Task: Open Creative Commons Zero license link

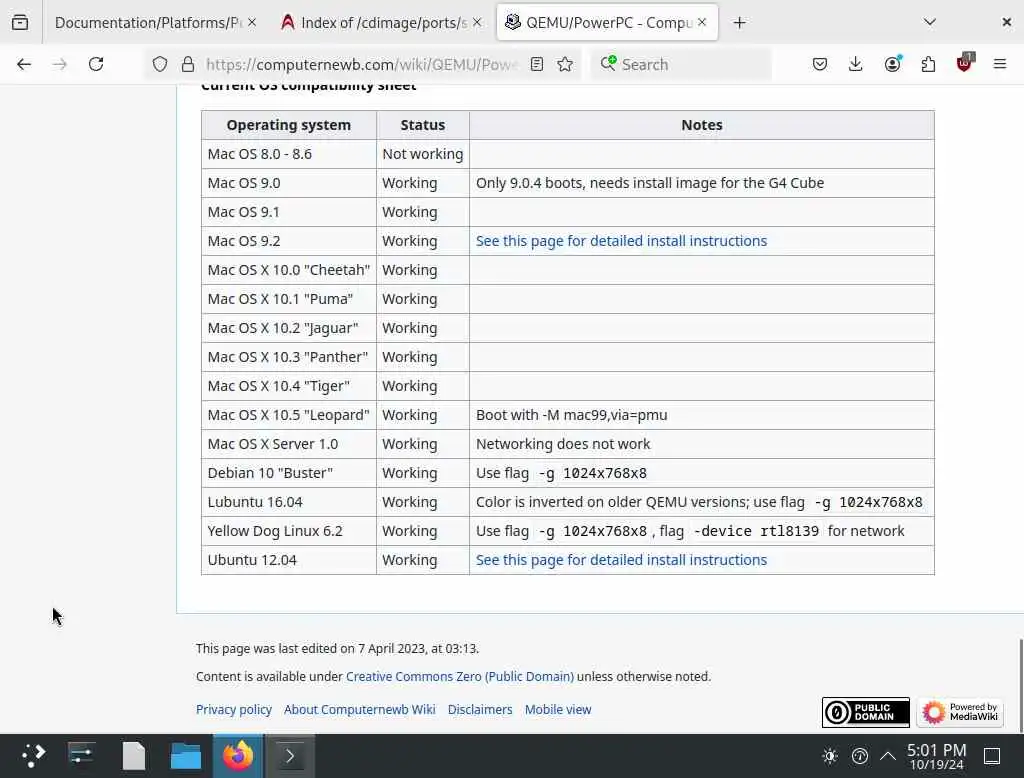Action: tap(460, 676)
